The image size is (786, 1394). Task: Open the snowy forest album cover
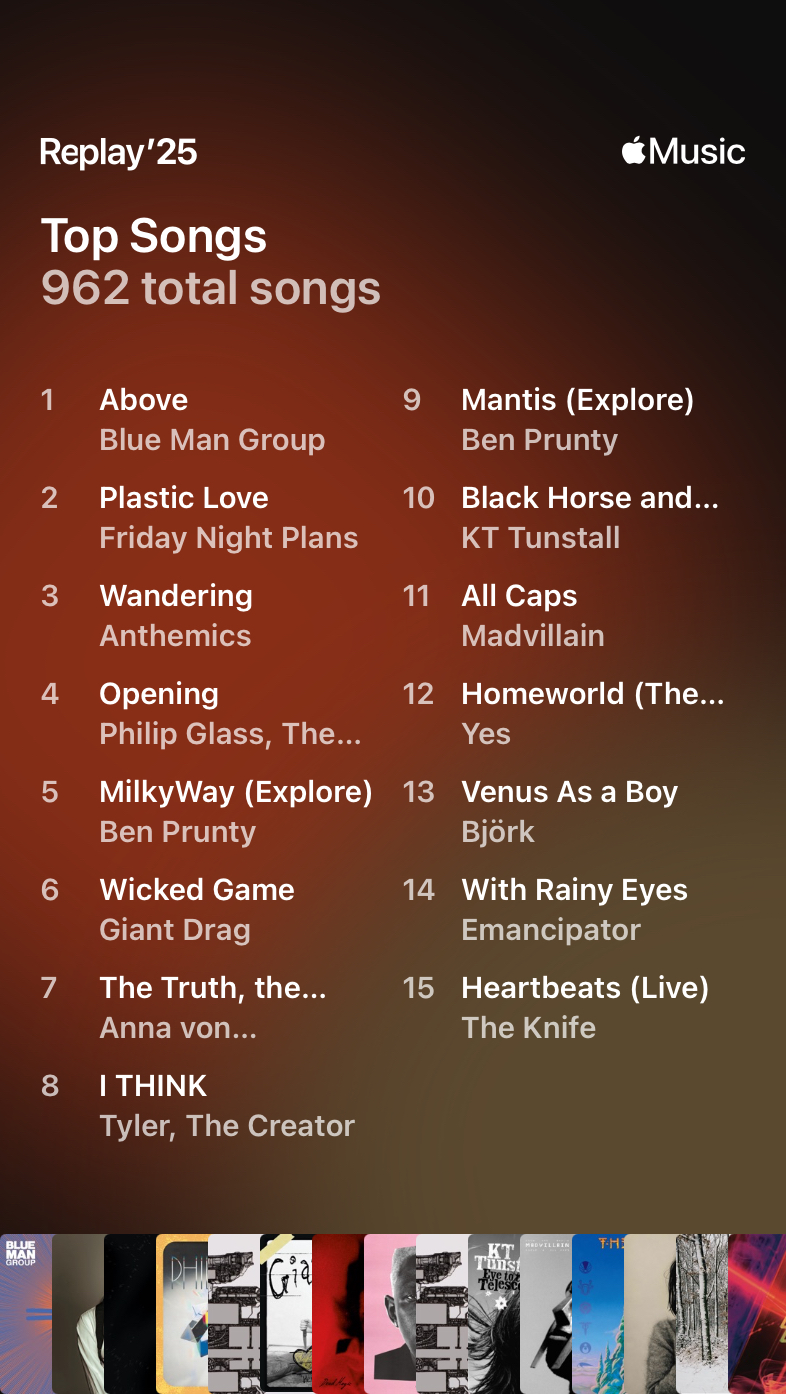702,1313
